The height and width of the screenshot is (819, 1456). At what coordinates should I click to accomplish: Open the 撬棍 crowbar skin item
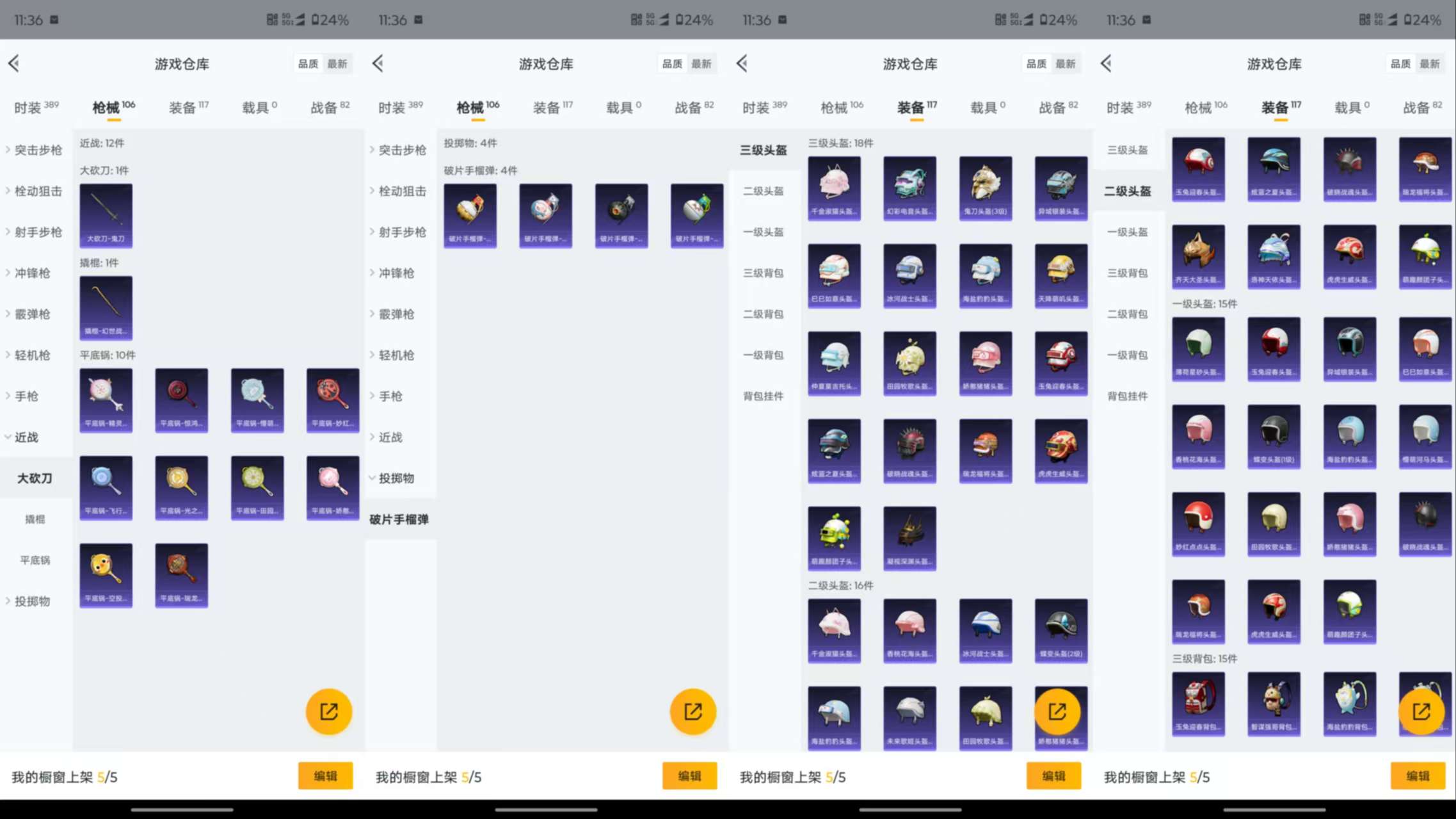(106, 307)
